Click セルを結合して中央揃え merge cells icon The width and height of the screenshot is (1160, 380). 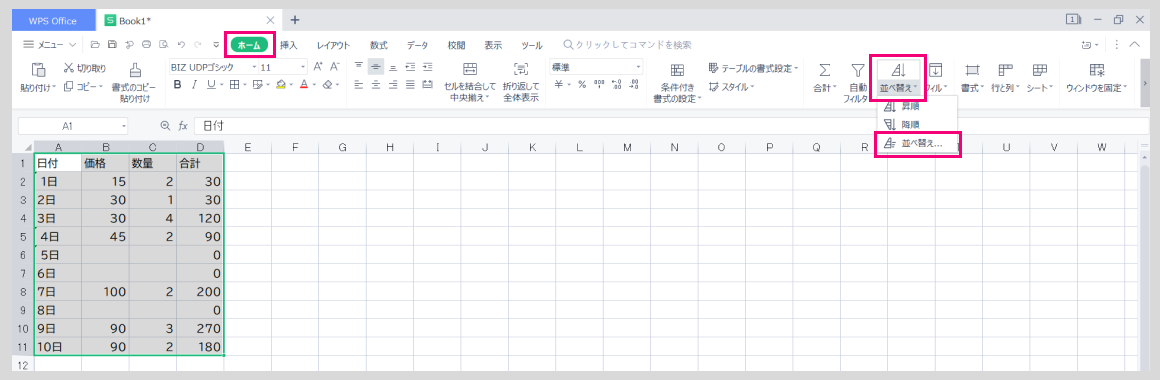tap(470, 69)
